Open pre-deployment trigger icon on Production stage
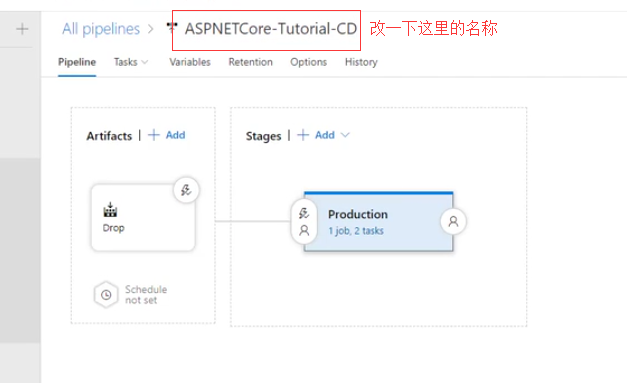This screenshot has height=383, width=627. (x=304, y=213)
